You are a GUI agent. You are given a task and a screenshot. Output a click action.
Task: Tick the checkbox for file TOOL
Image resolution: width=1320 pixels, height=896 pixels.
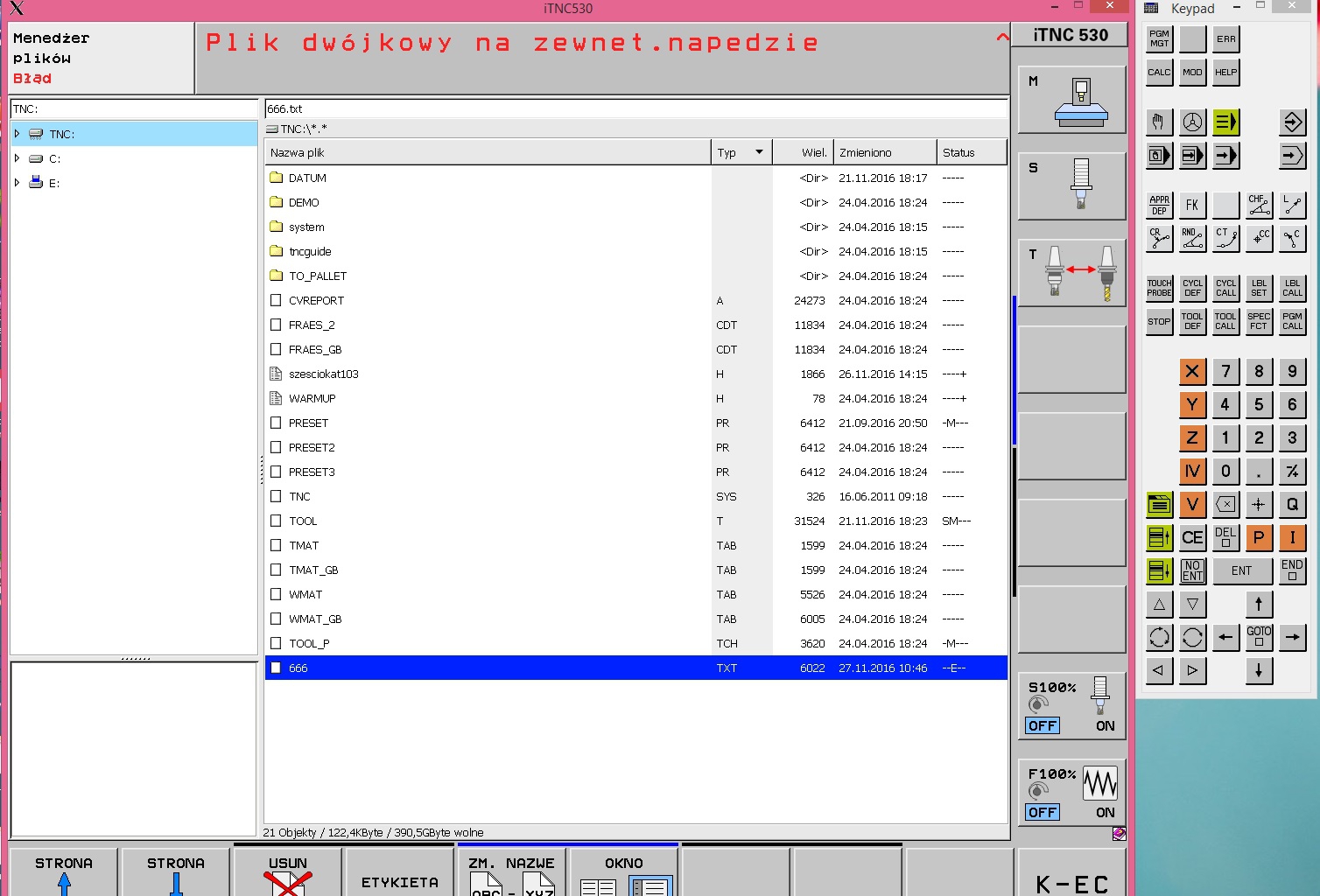(276, 521)
